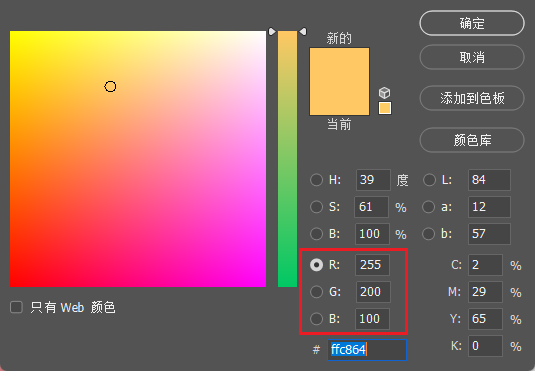Viewport: 535px width, 371px height.
Task: Click the M magenta field showing 29
Action: [x=485, y=292]
